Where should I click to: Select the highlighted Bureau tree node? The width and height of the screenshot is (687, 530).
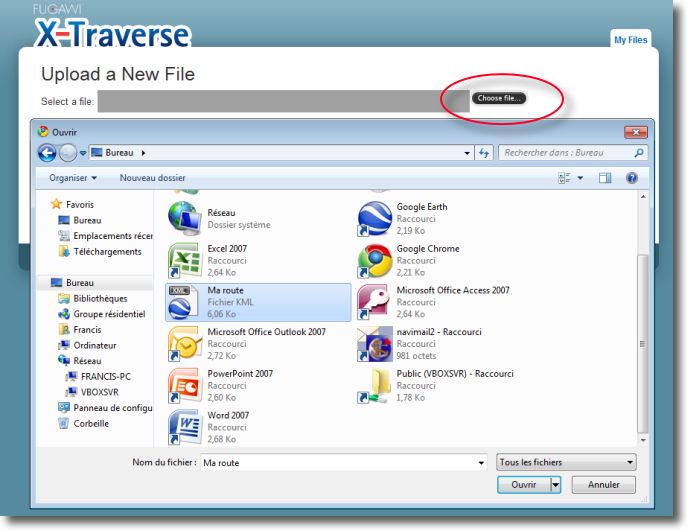[x=94, y=283]
